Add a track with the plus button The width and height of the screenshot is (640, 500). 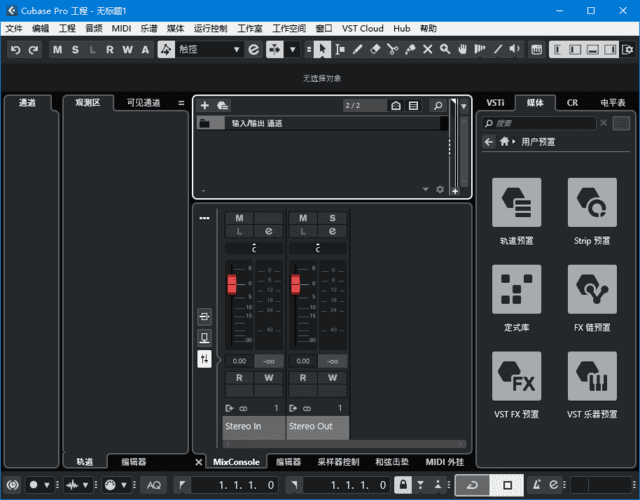[x=204, y=106]
